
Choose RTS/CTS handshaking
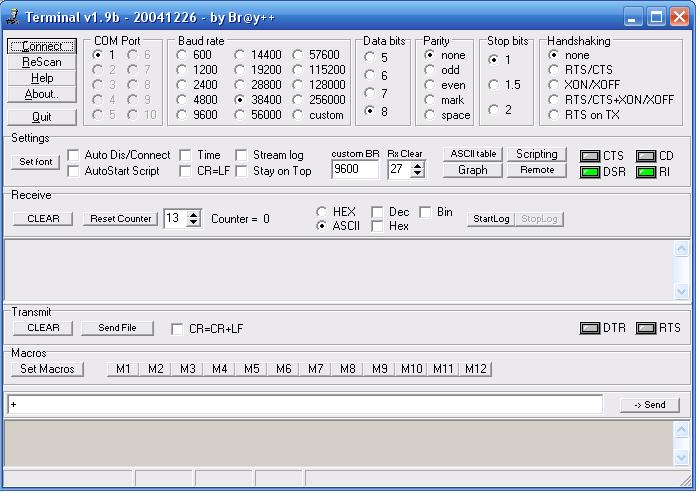(553, 70)
